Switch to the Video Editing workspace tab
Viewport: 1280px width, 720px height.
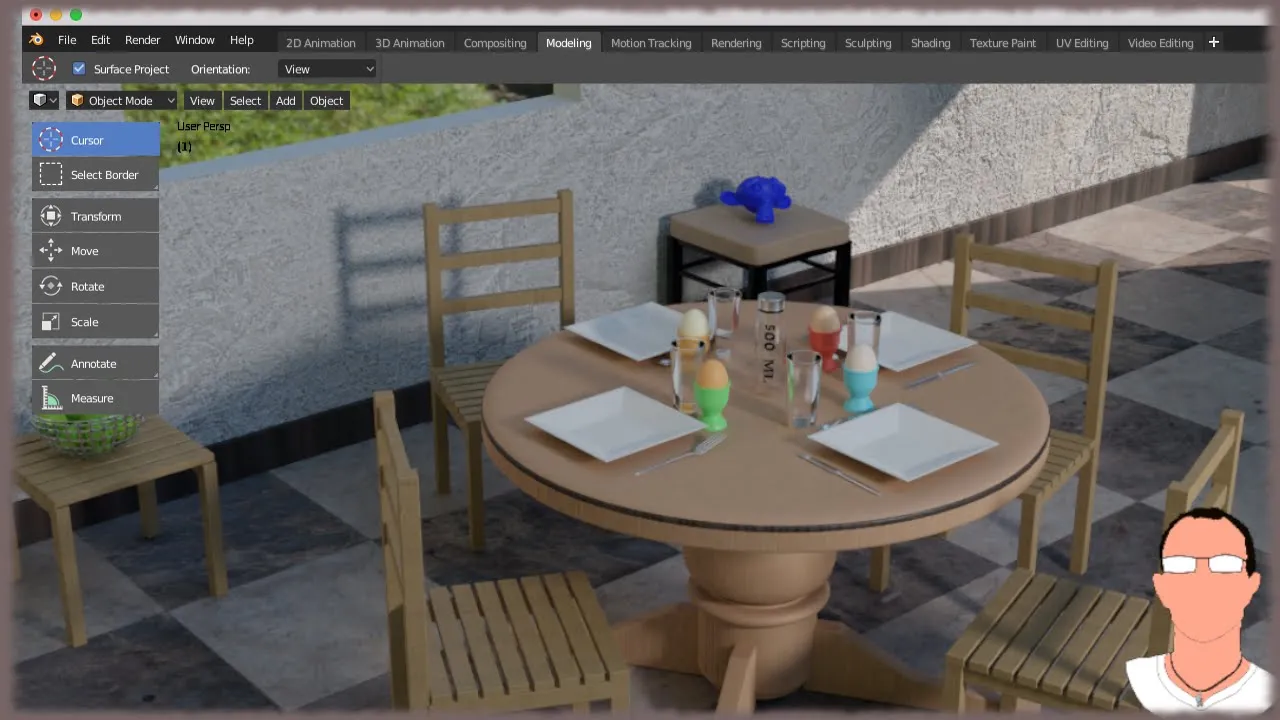pos(1161,43)
